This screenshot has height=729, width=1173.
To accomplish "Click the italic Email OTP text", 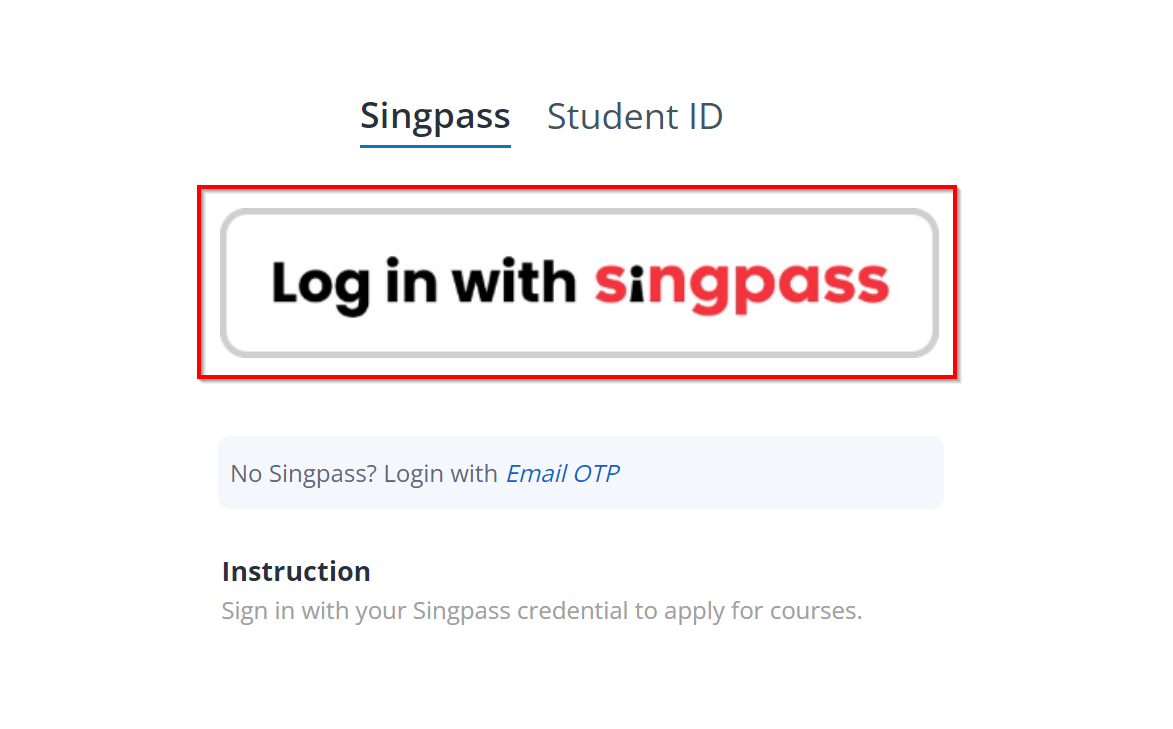I will pos(562,473).
